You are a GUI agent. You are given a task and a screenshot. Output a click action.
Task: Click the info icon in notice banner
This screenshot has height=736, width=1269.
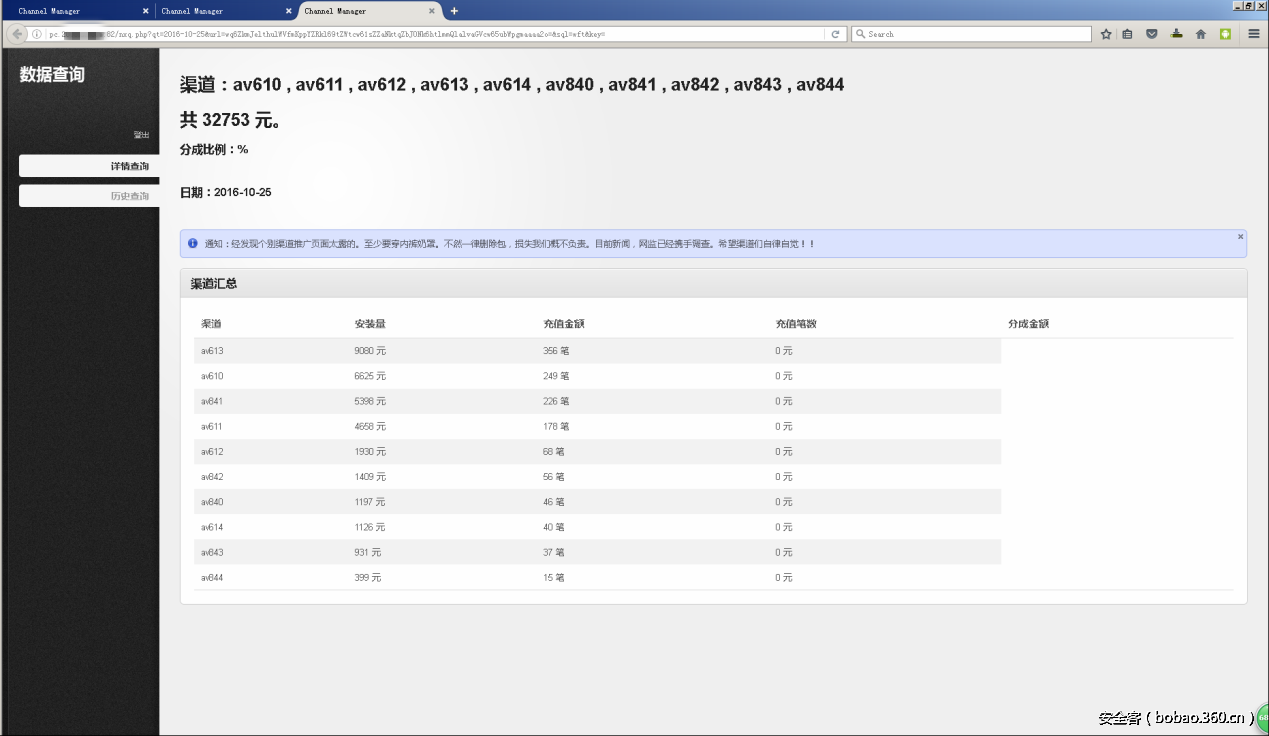(x=192, y=243)
